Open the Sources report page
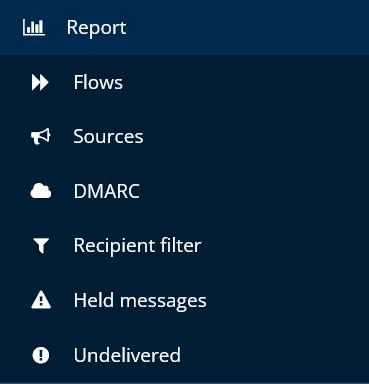The image size is (369, 384). pos(184,137)
